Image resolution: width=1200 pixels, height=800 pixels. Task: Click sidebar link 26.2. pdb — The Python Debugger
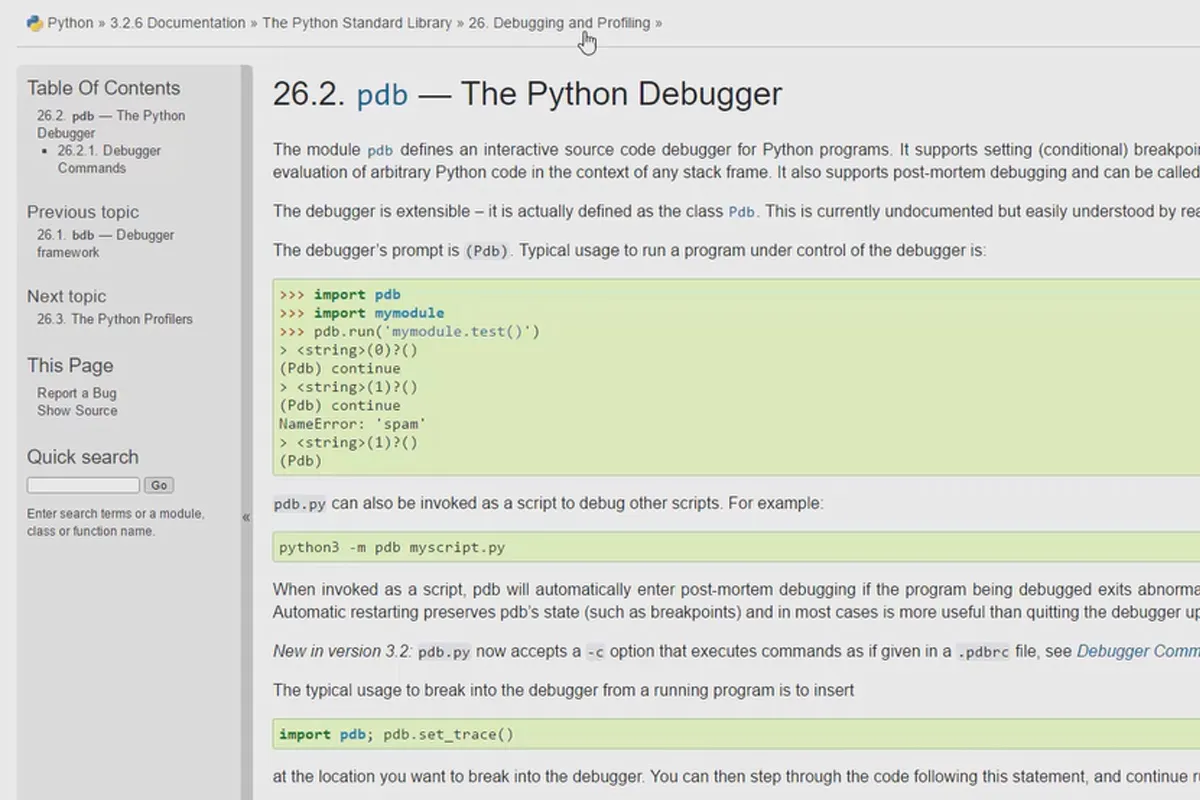point(111,124)
